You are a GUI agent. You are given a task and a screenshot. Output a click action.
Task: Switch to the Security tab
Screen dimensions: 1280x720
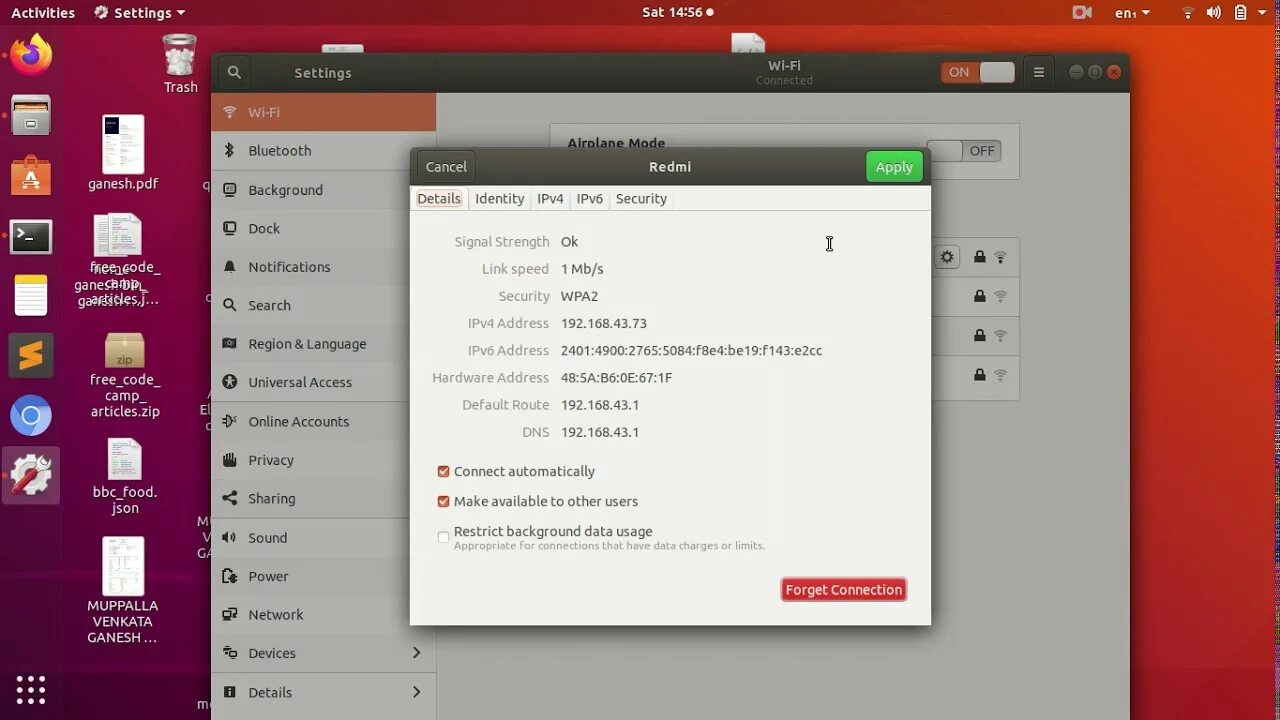[641, 199]
